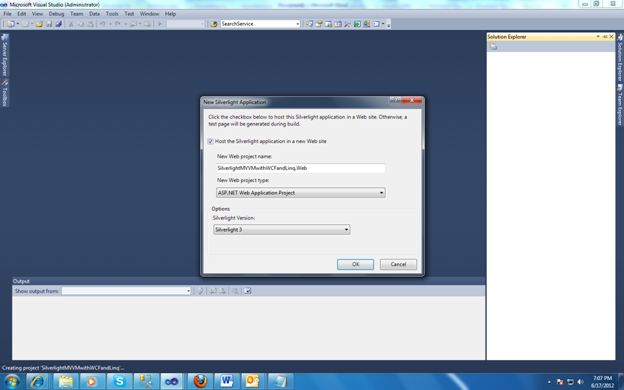The height and width of the screenshot is (390, 624).
Task: Click the Start Debugging play icon
Action: [160, 24]
